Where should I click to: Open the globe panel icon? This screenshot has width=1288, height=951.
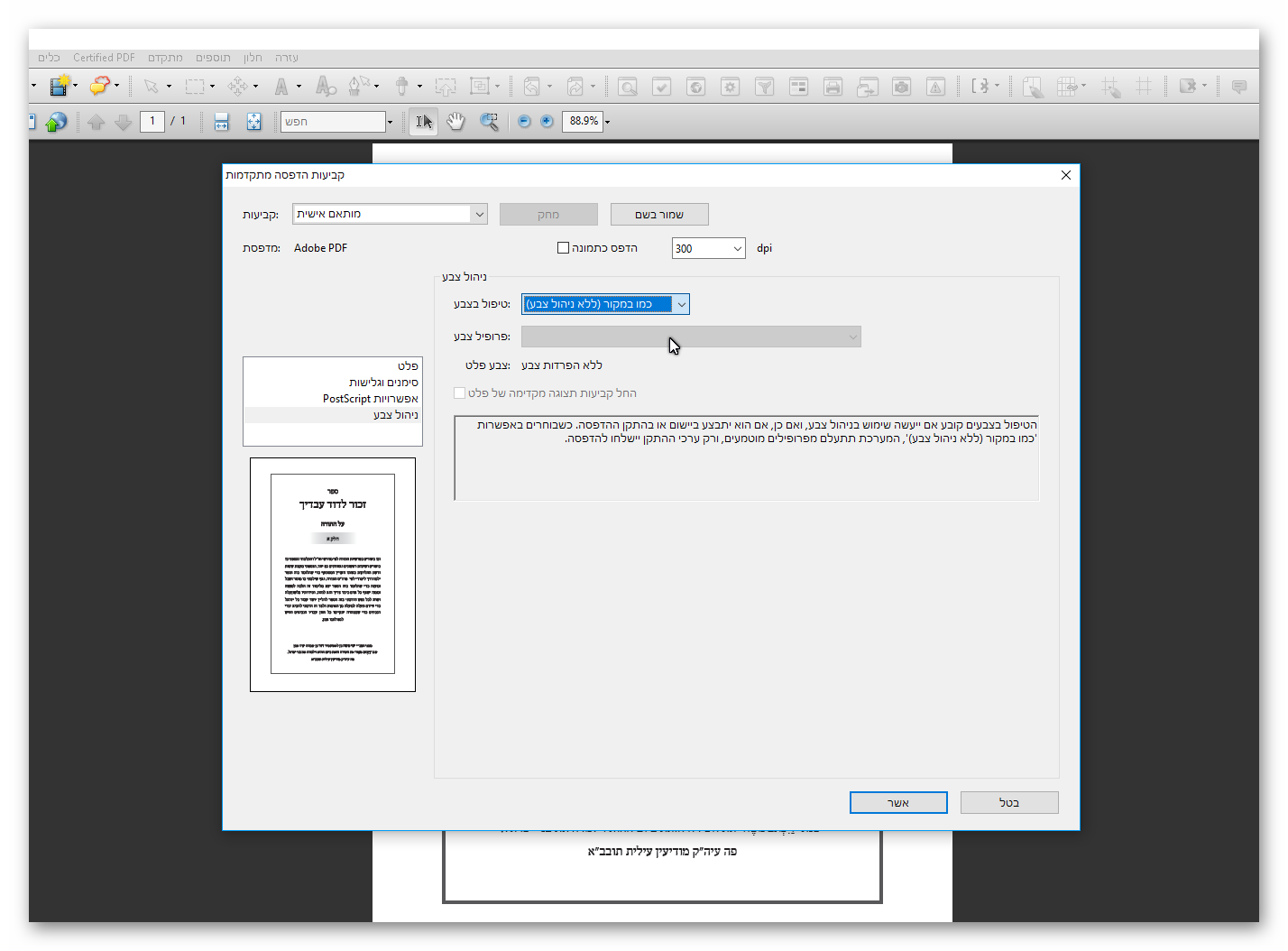[x=696, y=87]
